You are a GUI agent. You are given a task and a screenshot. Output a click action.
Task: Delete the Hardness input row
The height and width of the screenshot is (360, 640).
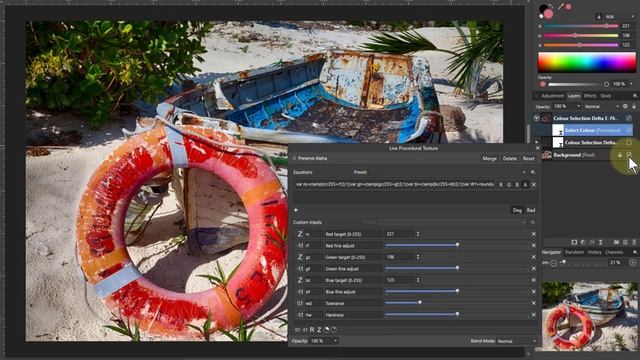click(x=533, y=315)
